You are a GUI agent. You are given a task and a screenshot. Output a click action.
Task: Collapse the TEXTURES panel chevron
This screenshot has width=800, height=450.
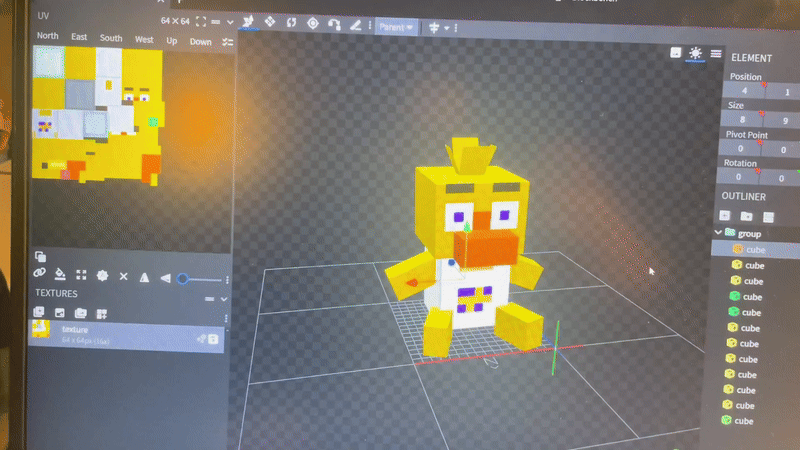pos(223,299)
